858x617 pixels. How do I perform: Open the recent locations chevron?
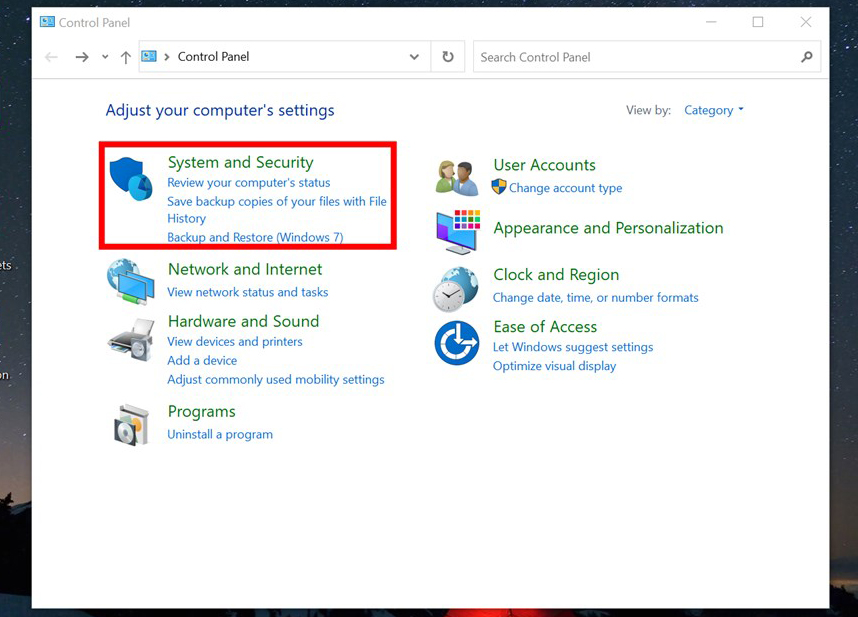(x=105, y=57)
